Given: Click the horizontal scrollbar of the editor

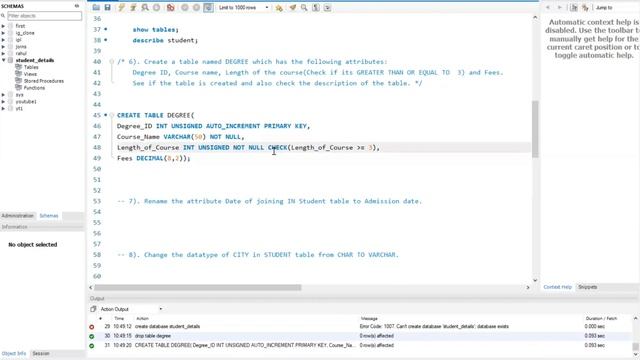Looking at the screenshot, I should [198, 287].
